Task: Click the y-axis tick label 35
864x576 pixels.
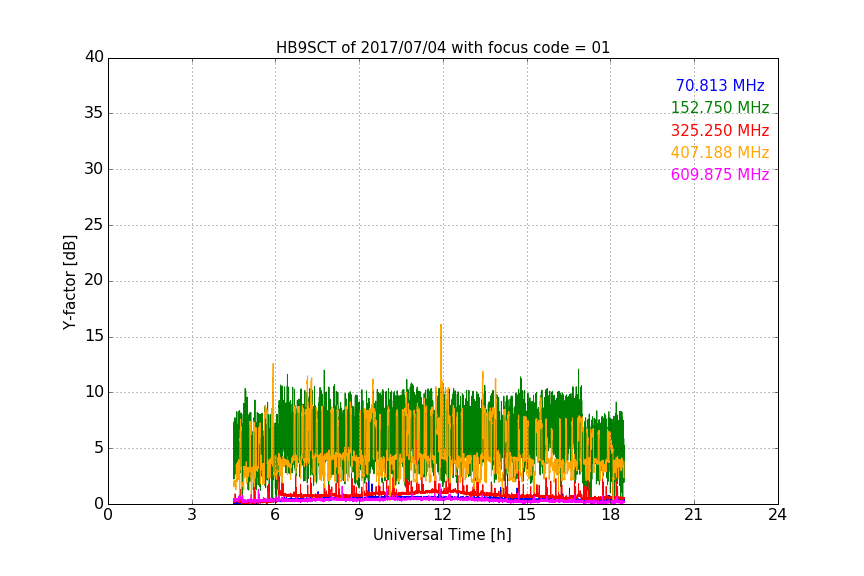Action: 94,113
